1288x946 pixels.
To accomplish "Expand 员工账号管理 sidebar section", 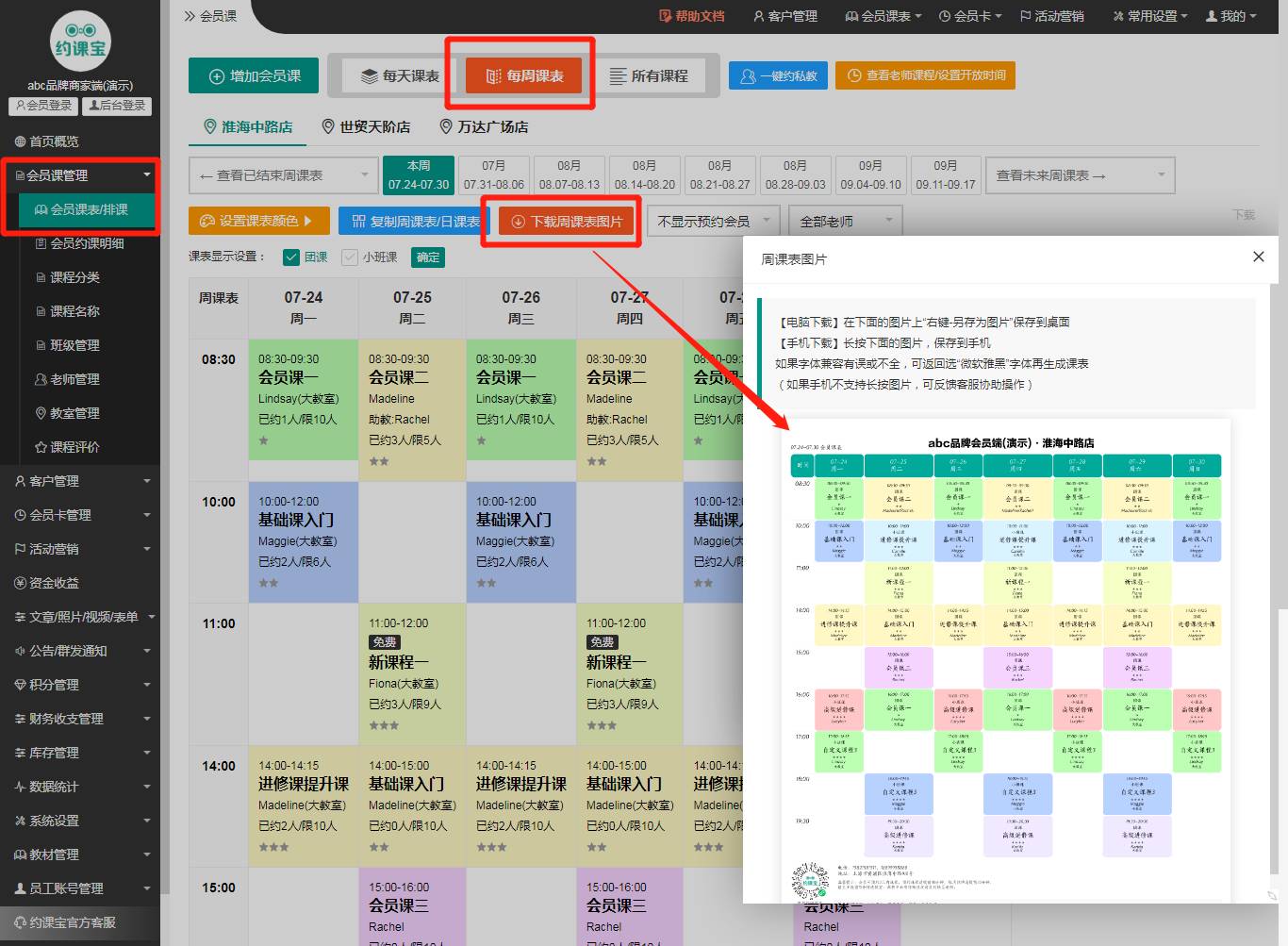I will pos(80,888).
